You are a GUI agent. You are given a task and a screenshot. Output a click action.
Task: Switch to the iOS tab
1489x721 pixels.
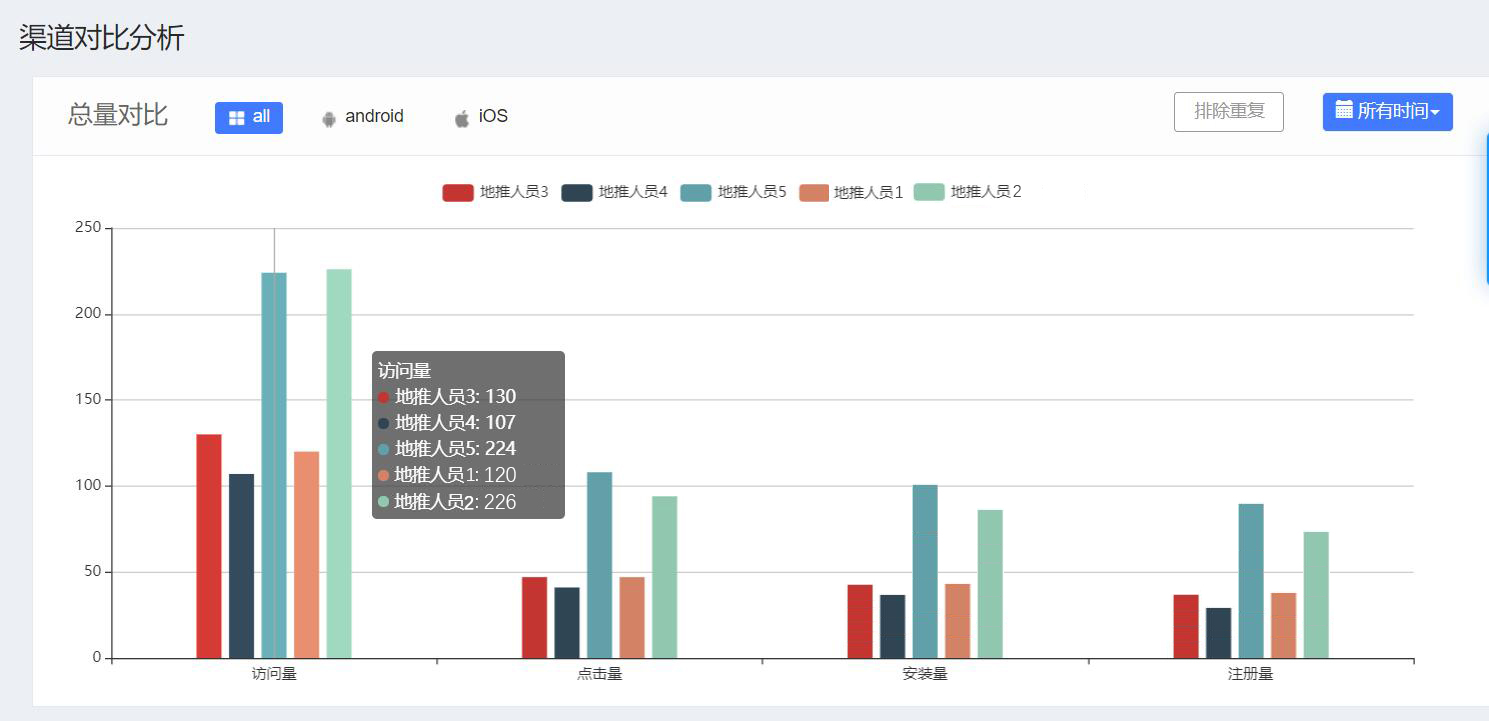click(x=481, y=117)
